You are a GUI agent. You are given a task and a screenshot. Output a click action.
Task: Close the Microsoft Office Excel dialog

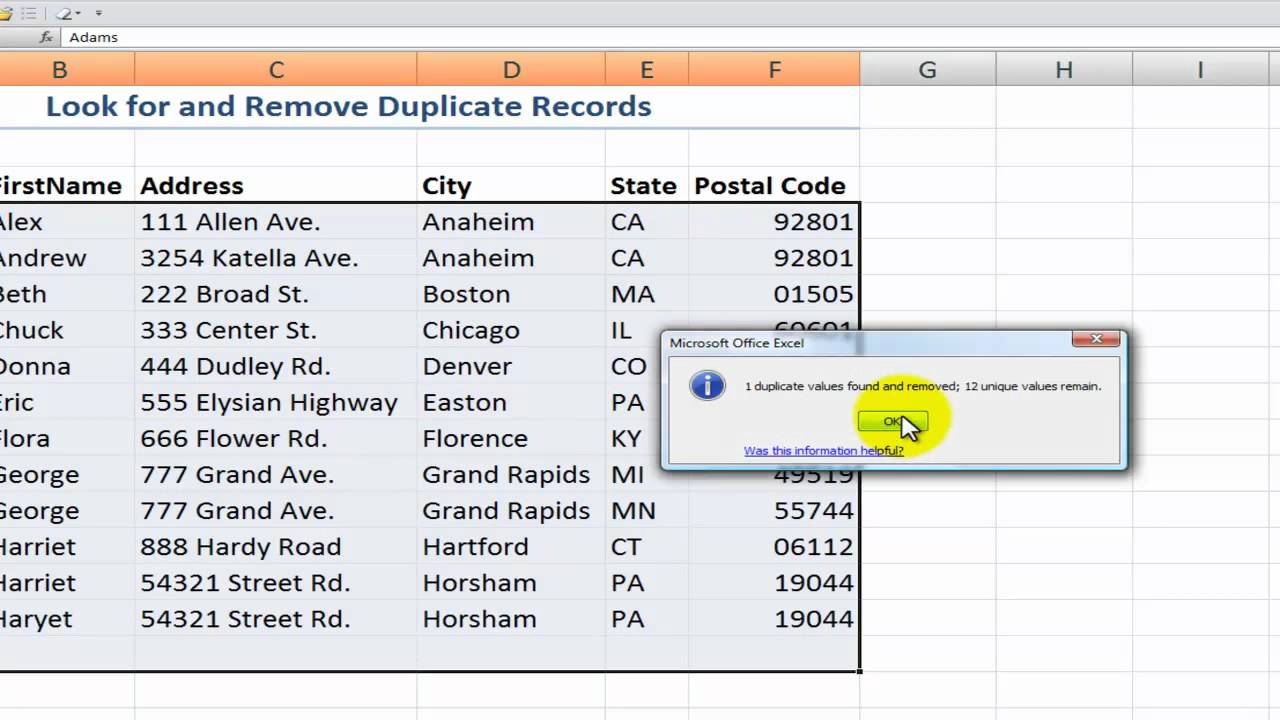(x=1095, y=340)
